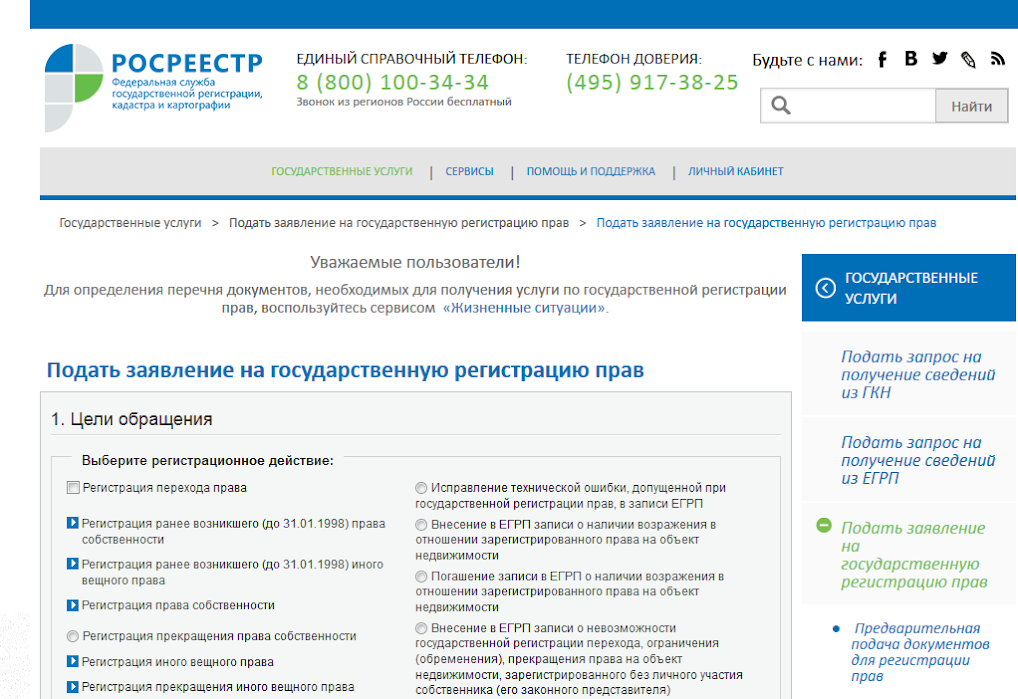Viewport: 1018px width, 699px height.
Task: Click the back arrow in Государственные услуги panel
Action: point(825,288)
